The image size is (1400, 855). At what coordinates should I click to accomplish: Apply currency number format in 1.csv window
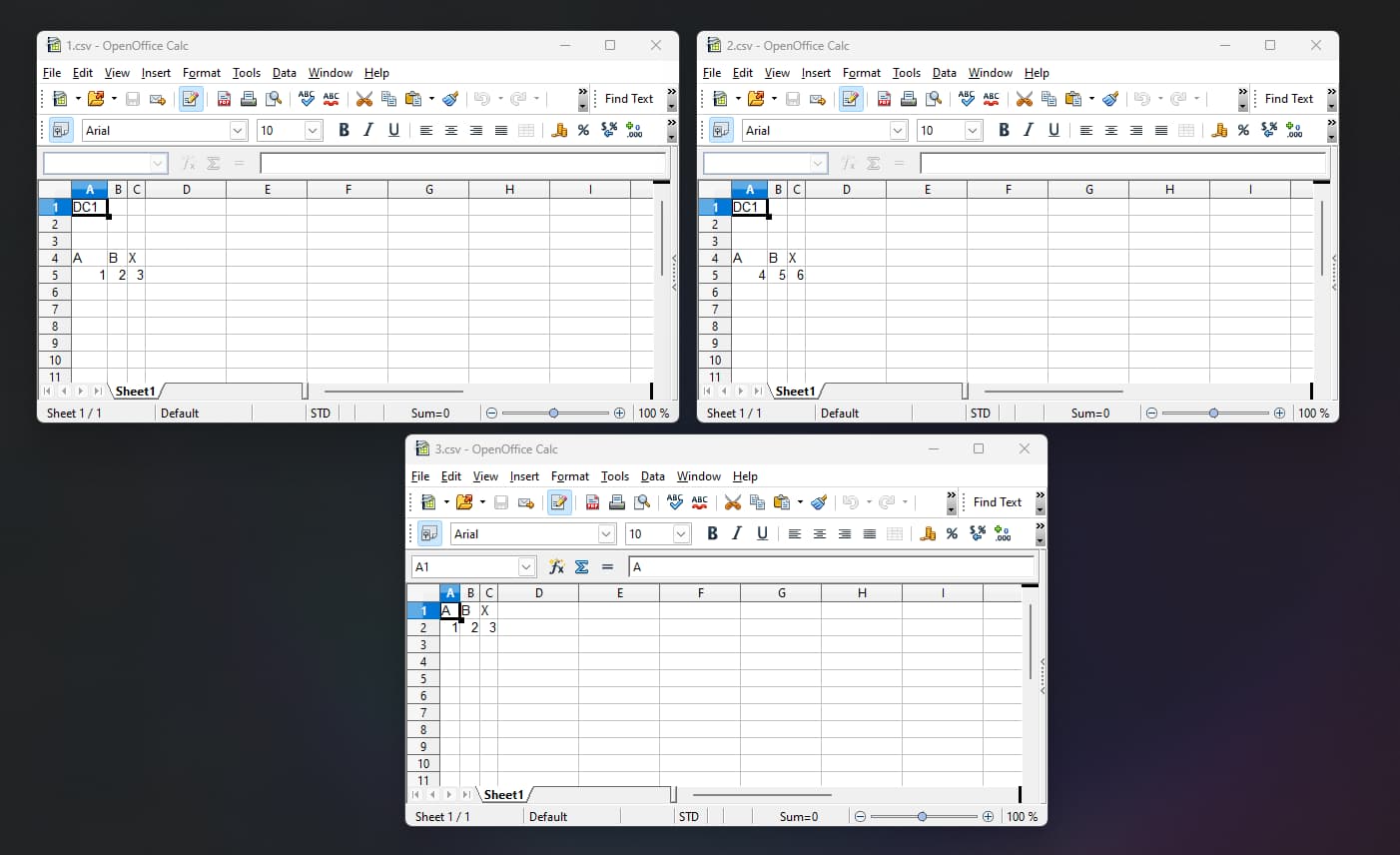[x=559, y=130]
